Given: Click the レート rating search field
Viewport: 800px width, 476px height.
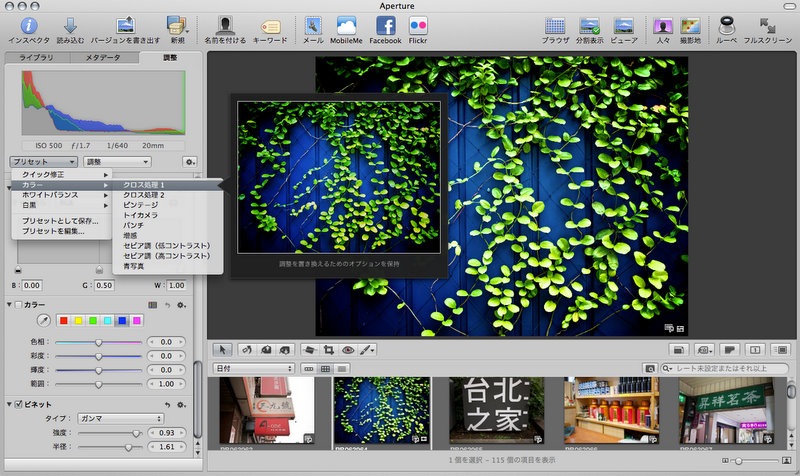Looking at the screenshot, I should point(724,368).
